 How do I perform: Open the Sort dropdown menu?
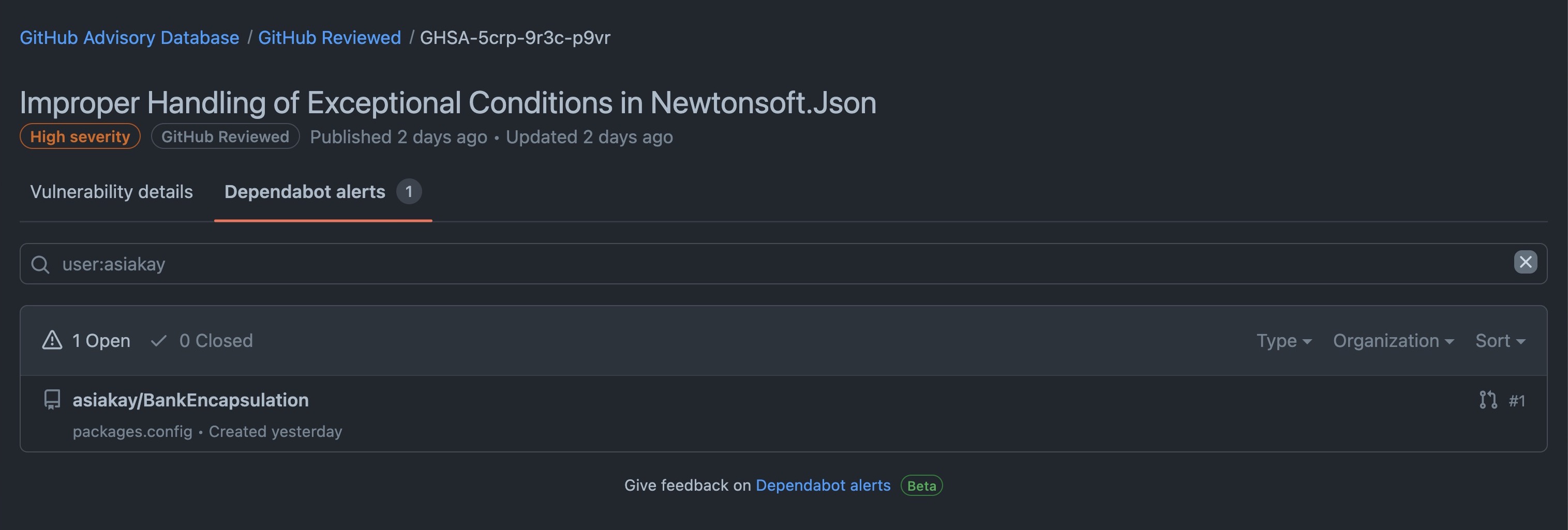pyautogui.click(x=1500, y=340)
